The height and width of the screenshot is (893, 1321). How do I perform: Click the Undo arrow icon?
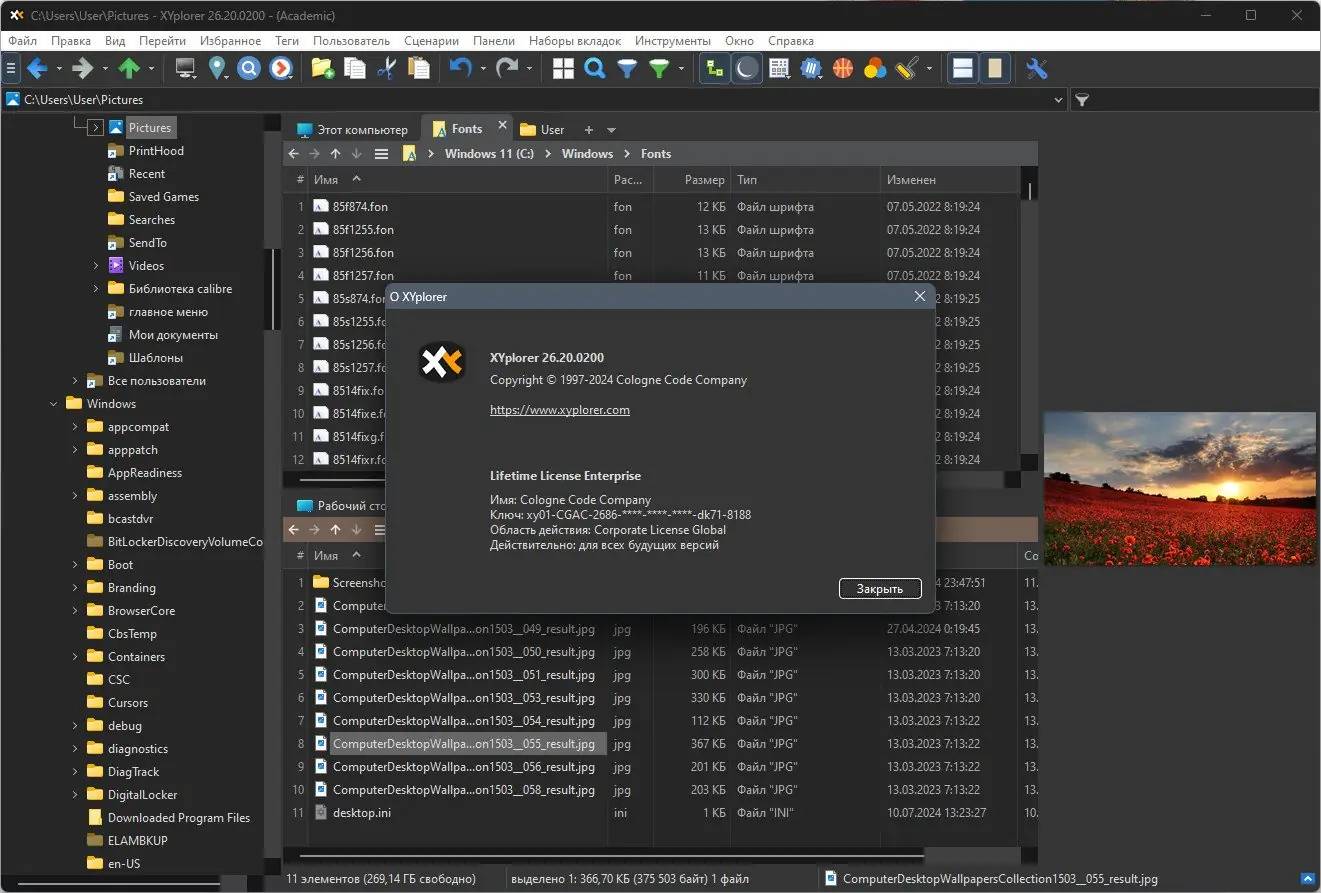click(x=460, y=68)
